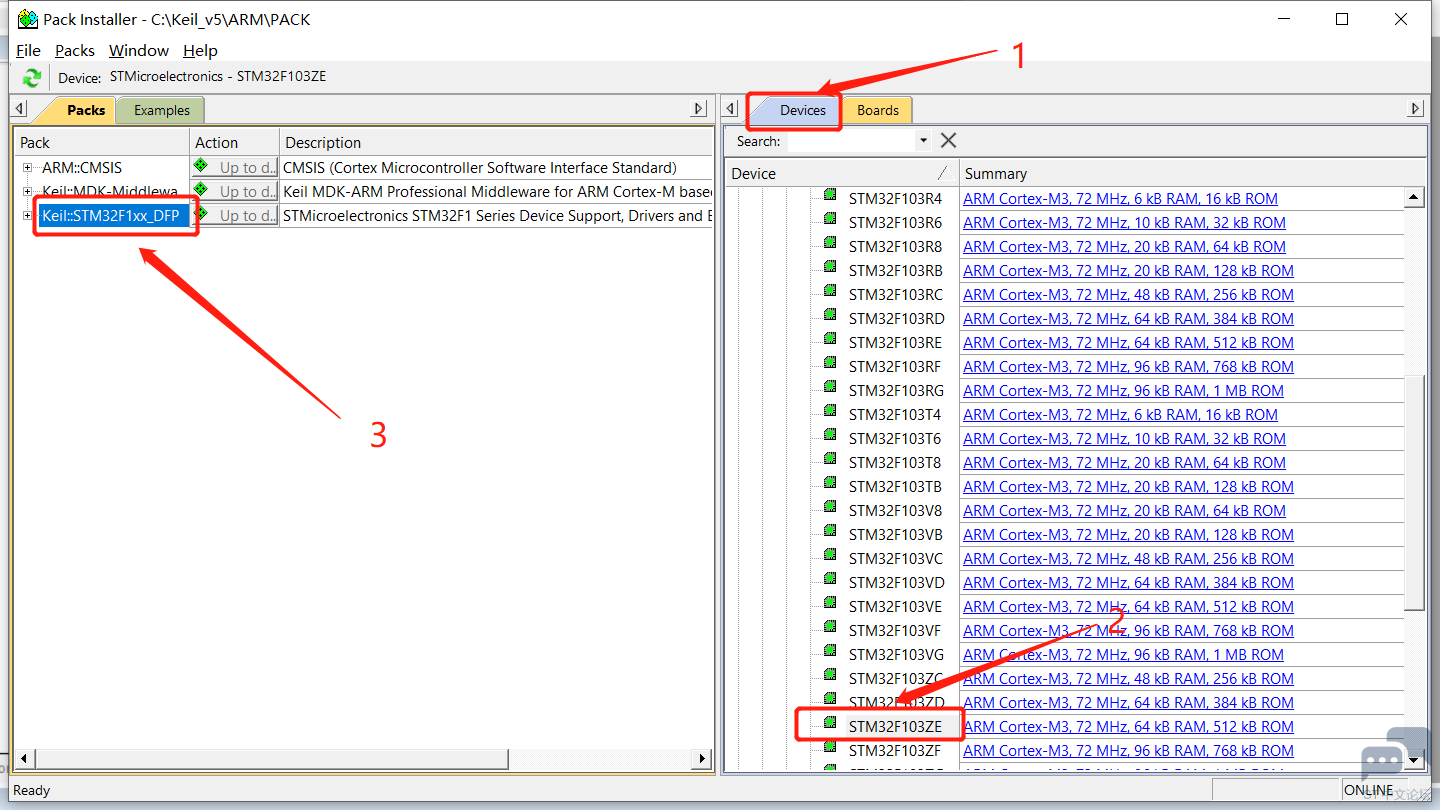Click the chip icon beside STM32F103ZF

click(830, 747)
